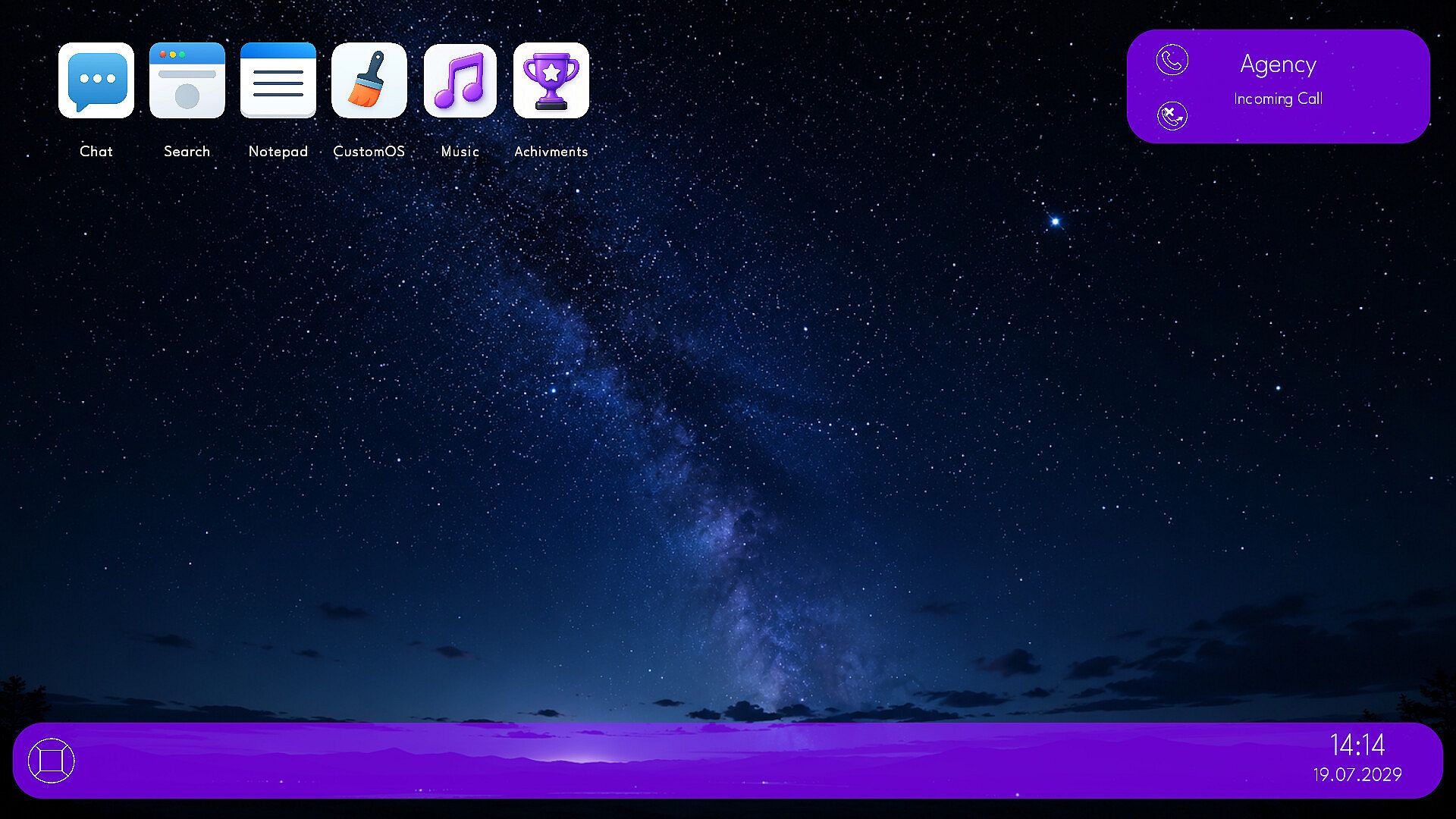The image size is (1456, 819).
Task: Click the Agency caller name
Action: 1278,65
